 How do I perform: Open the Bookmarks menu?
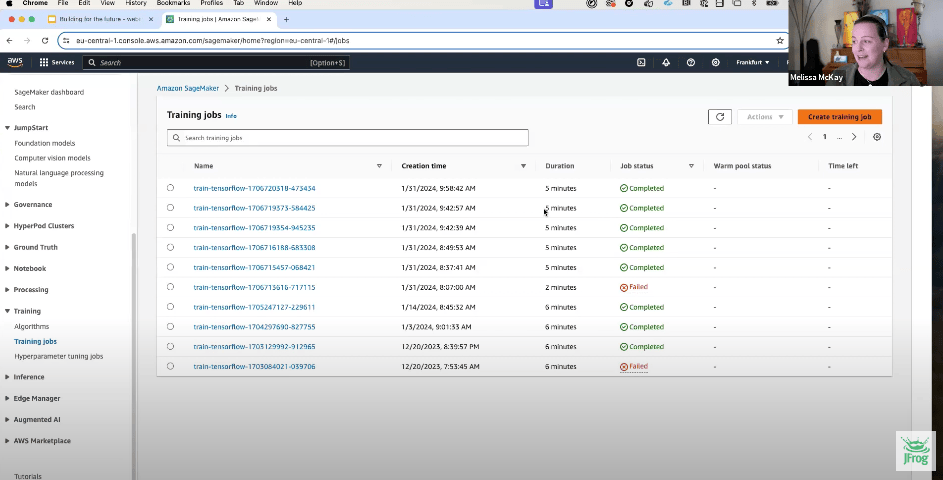click(x=173, y=3)
